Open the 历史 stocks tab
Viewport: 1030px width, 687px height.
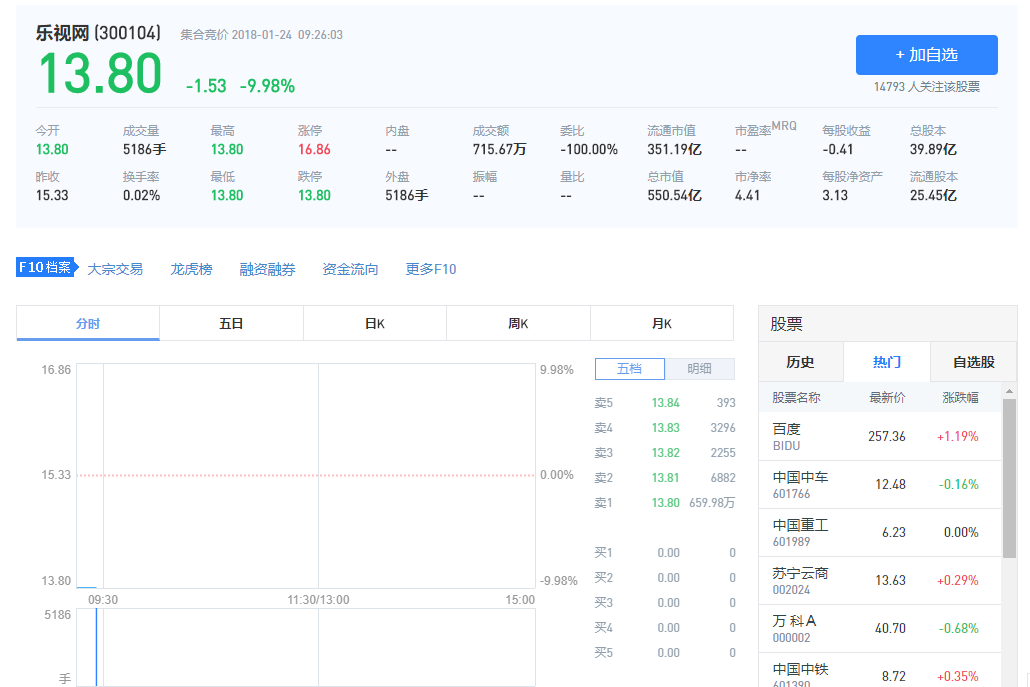coord(801,362)
